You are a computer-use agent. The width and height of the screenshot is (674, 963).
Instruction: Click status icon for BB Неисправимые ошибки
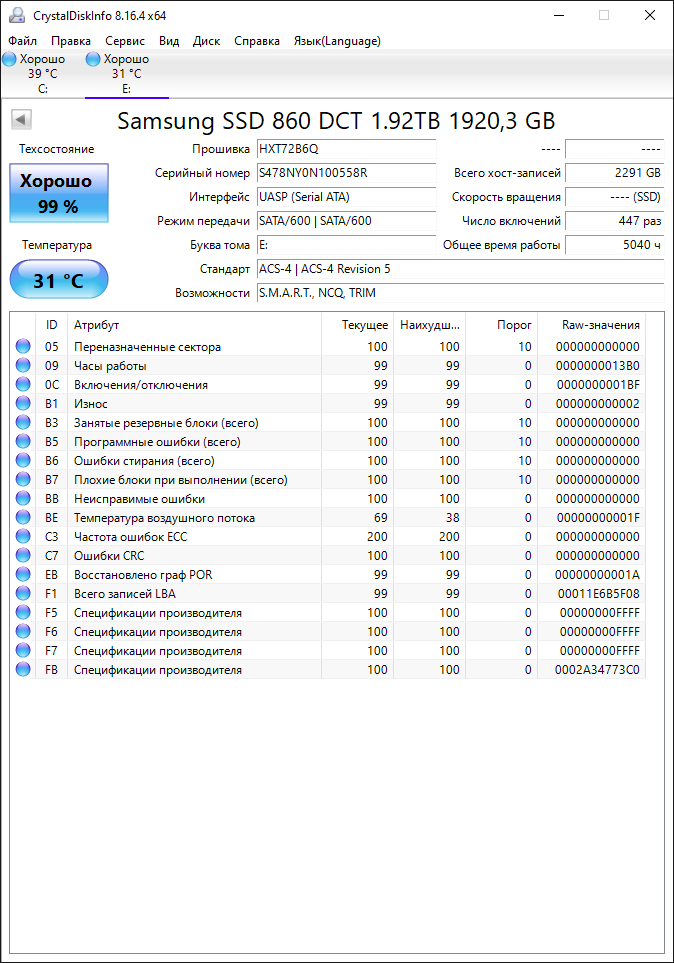pyautogui.click(x=23, y=499)
